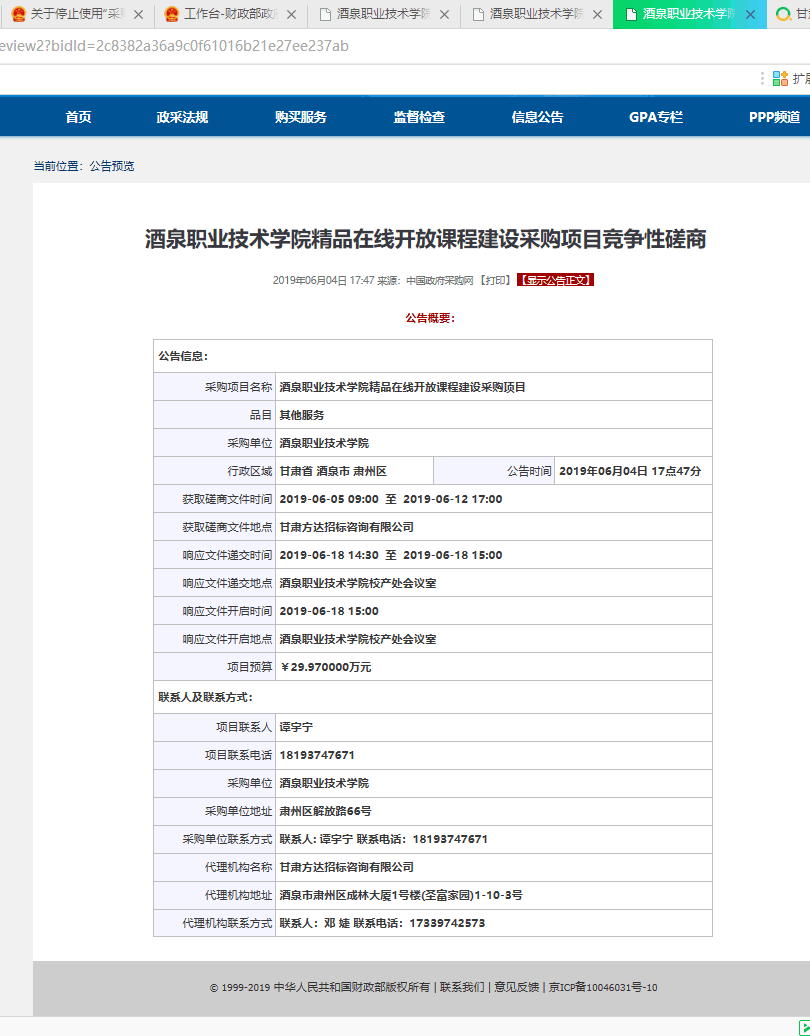Viewport: 810px width, 1036px height.
Task: Open the 京ICP备10046031号-10 footer link
Action: [602, 987]
